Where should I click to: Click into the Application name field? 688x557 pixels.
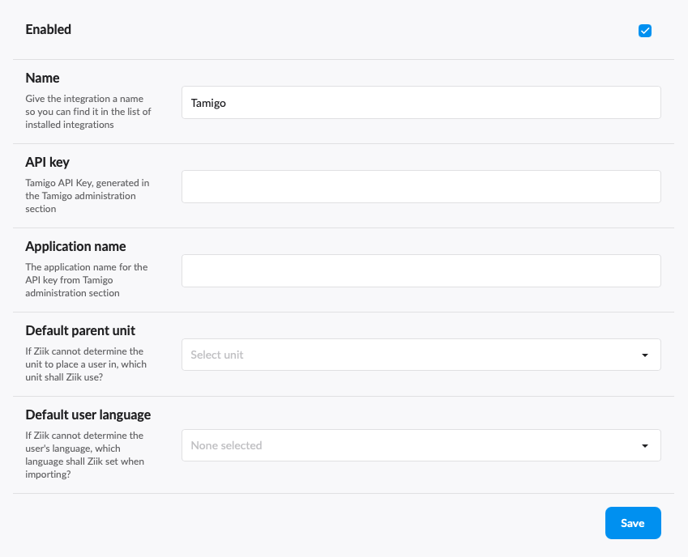pos(421,271)
